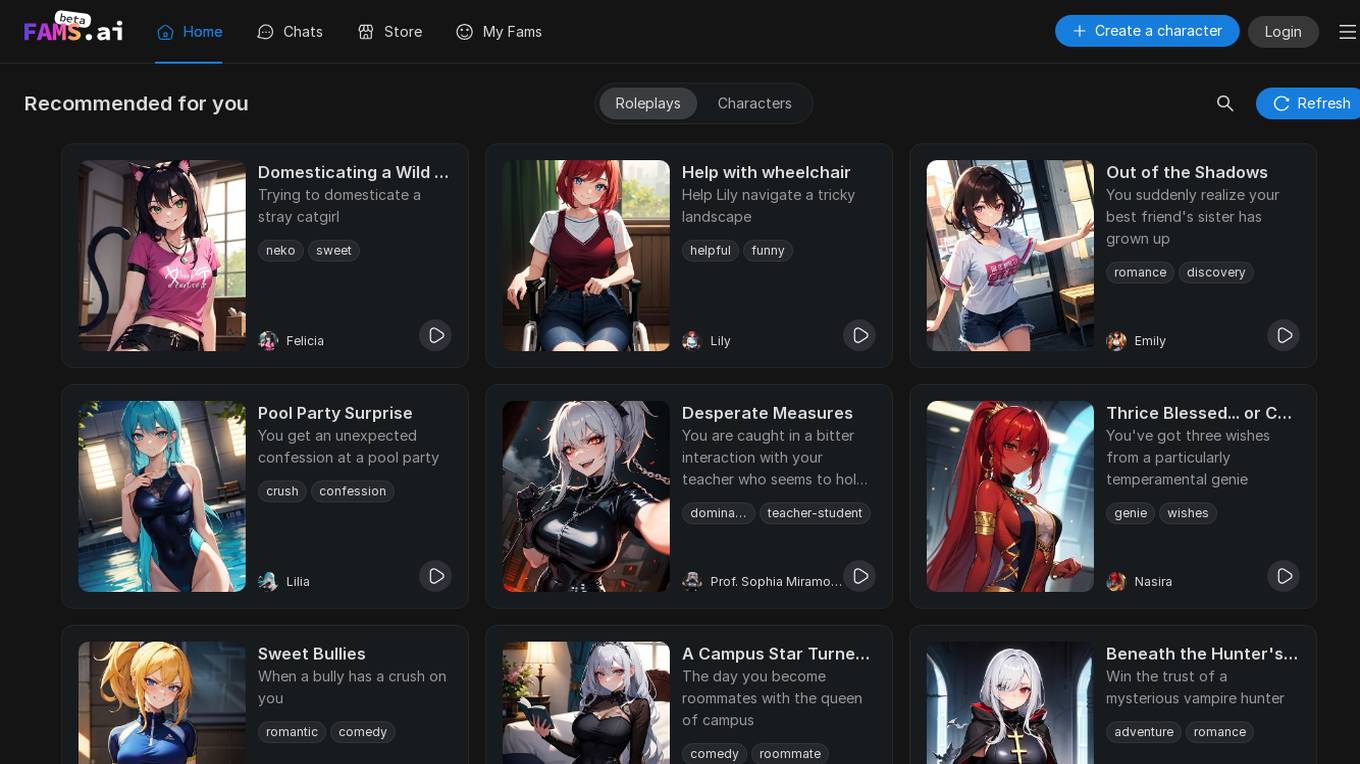Click the FAMS.ai beta logo
1360x764 pixels.
(x=73, y=27)
